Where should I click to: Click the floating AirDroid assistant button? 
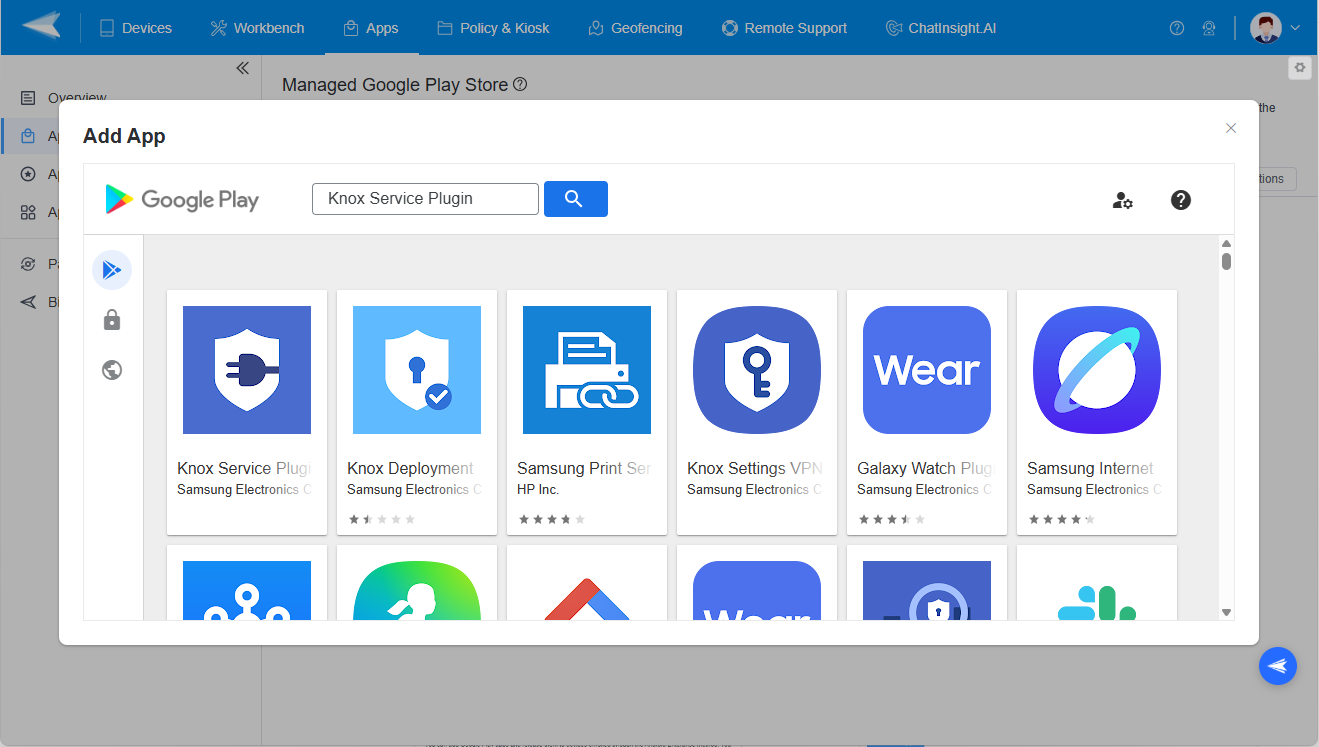point(1278,666)
